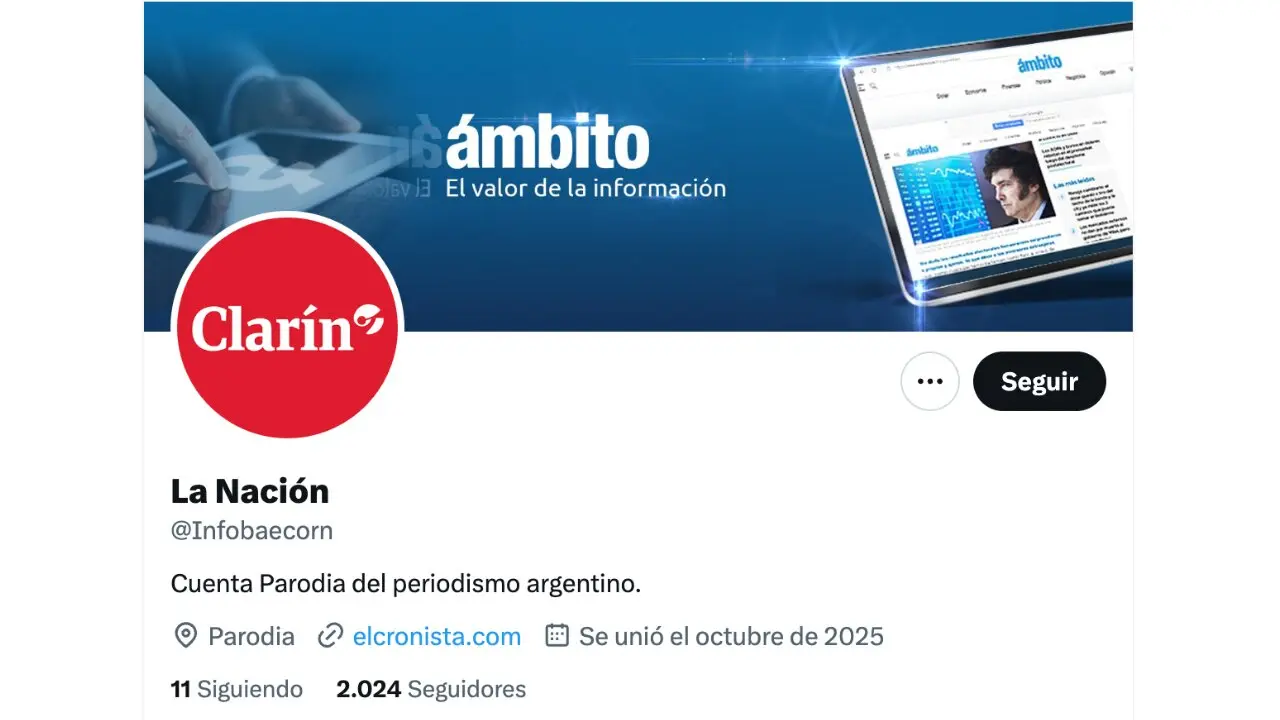Click 'El valor de la información' banner tagline
The height and width of the screenshot is (720, 1280).
pyautogui.click(x=586, y=187)
